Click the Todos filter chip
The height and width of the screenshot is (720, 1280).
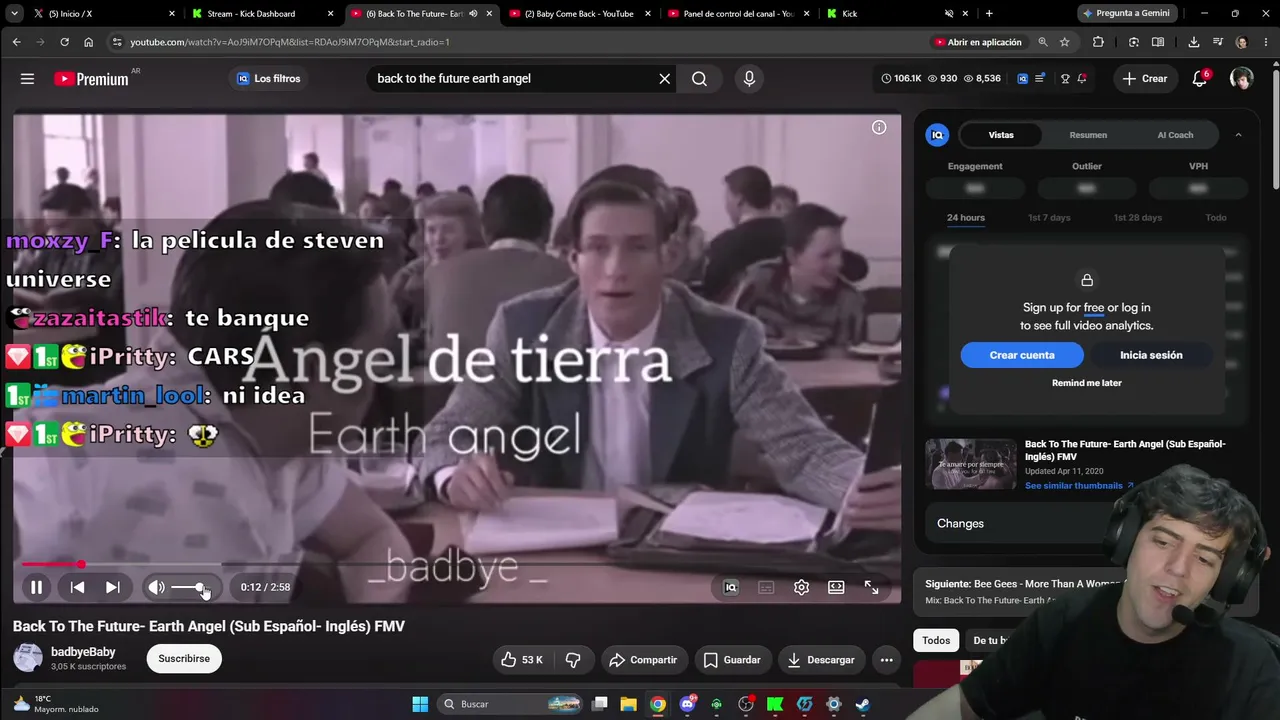click(x=936, y=640)
